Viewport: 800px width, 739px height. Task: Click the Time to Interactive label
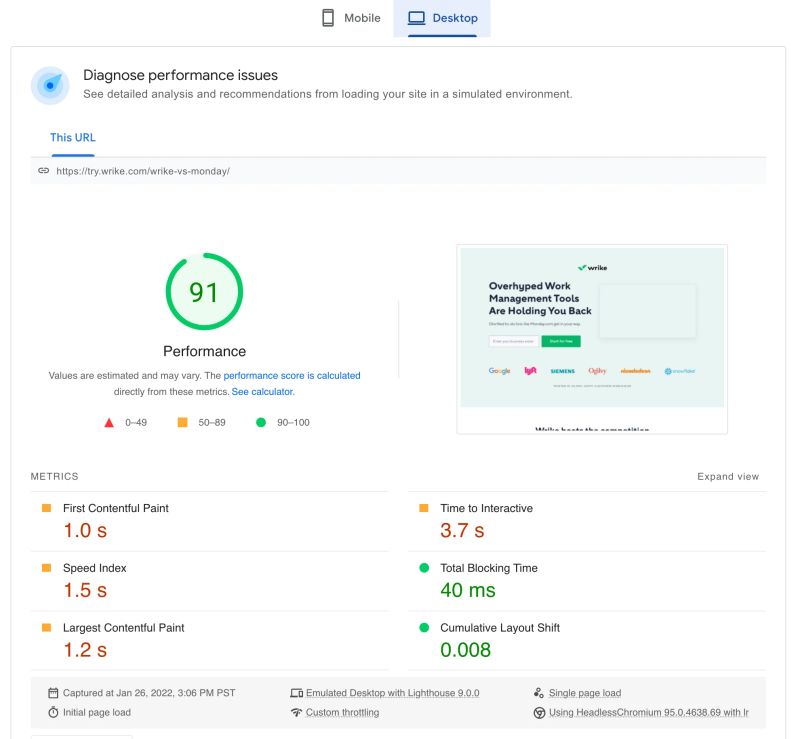(486, 508)
